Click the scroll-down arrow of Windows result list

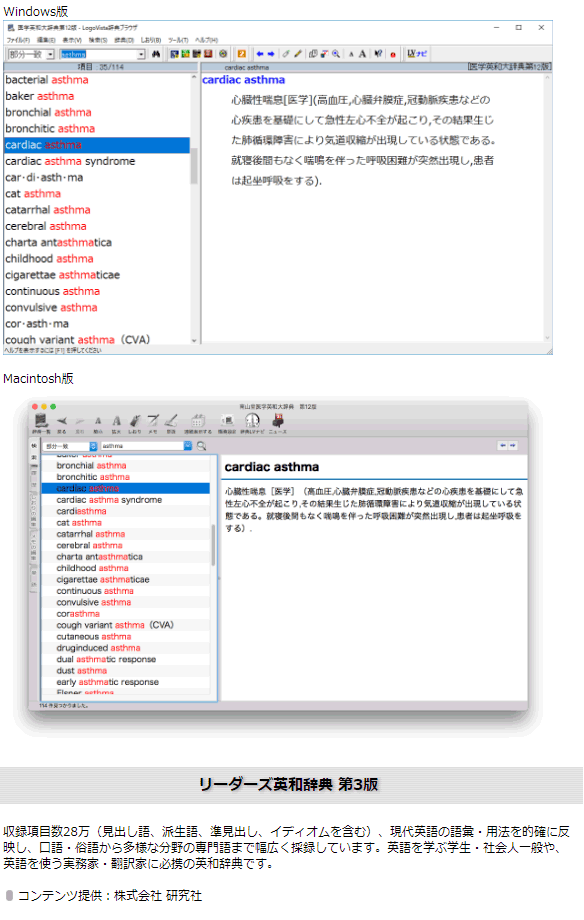(x=194, y=340)
